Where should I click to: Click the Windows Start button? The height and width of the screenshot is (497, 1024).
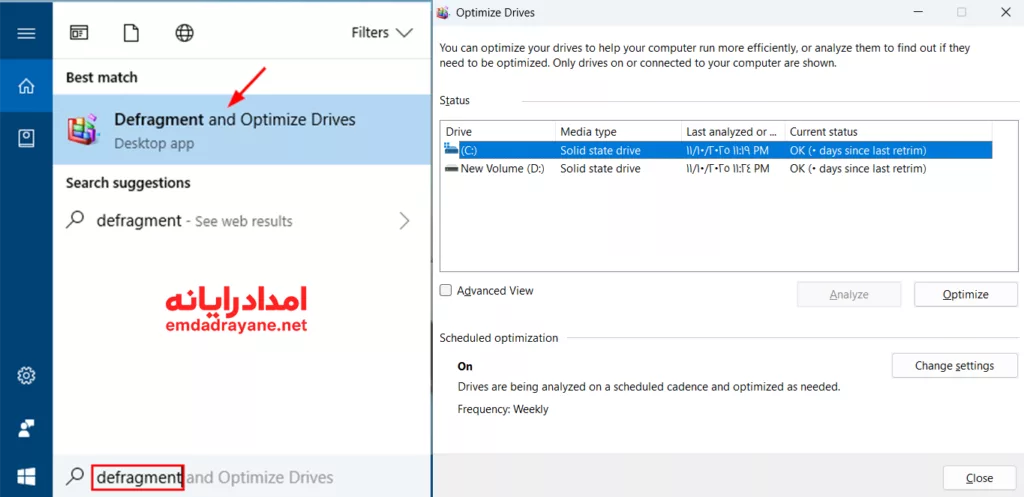click(26, 476)
